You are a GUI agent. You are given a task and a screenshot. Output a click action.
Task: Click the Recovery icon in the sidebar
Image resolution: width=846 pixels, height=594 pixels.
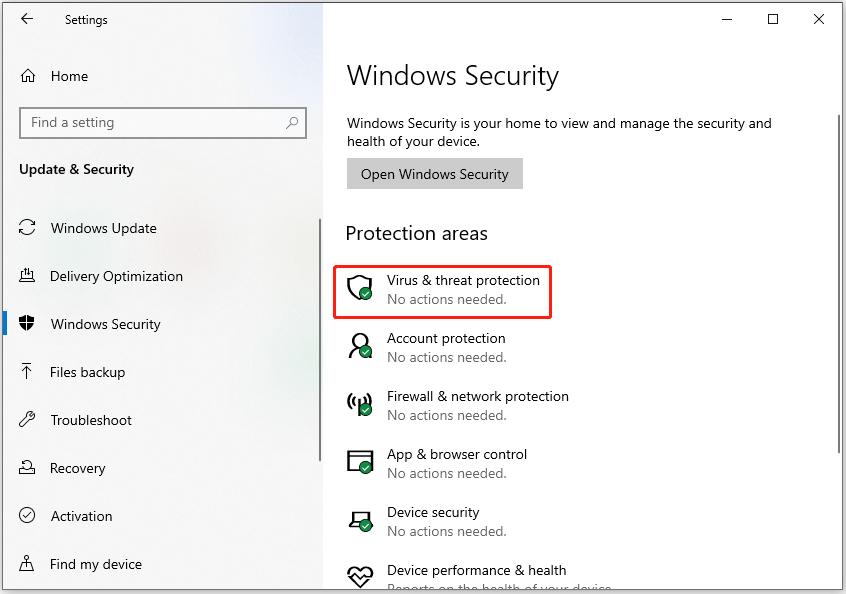point(27,468)
